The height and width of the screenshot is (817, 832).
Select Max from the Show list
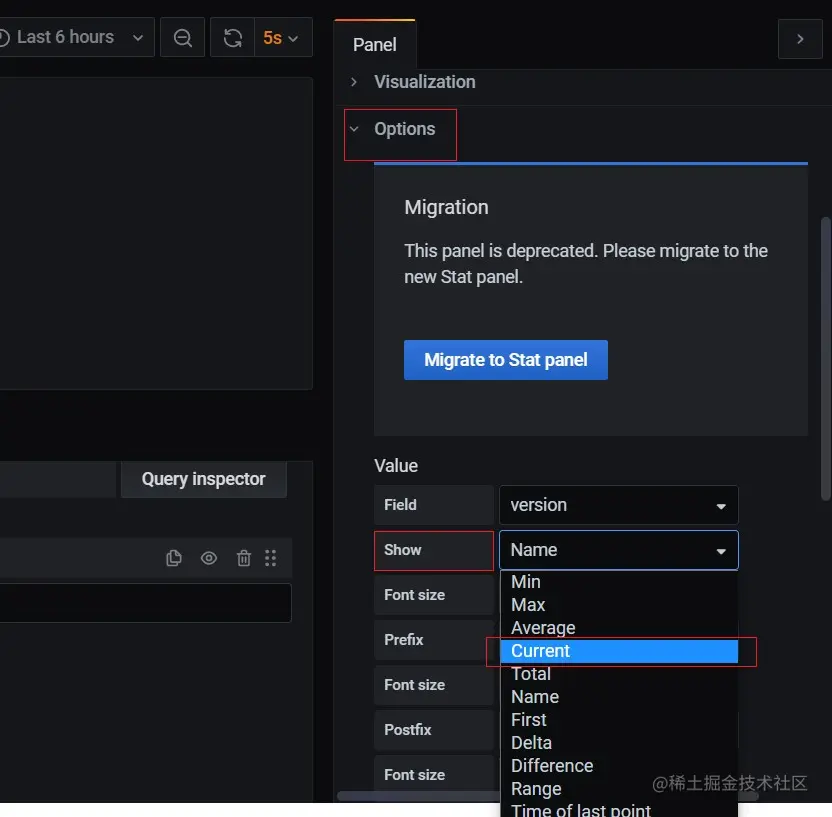click(x=619, y=605)
